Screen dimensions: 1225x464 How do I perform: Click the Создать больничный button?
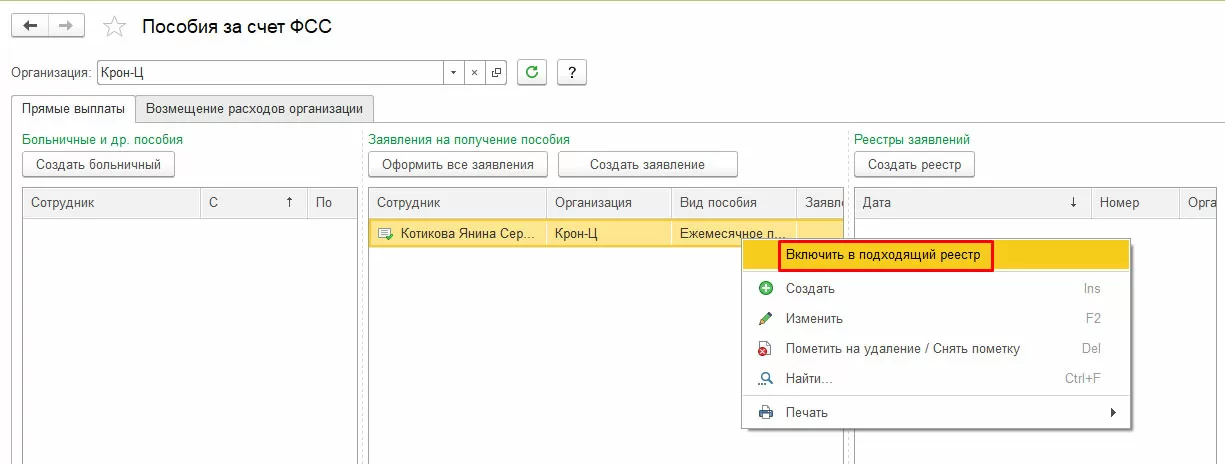(x=98, y=164)
